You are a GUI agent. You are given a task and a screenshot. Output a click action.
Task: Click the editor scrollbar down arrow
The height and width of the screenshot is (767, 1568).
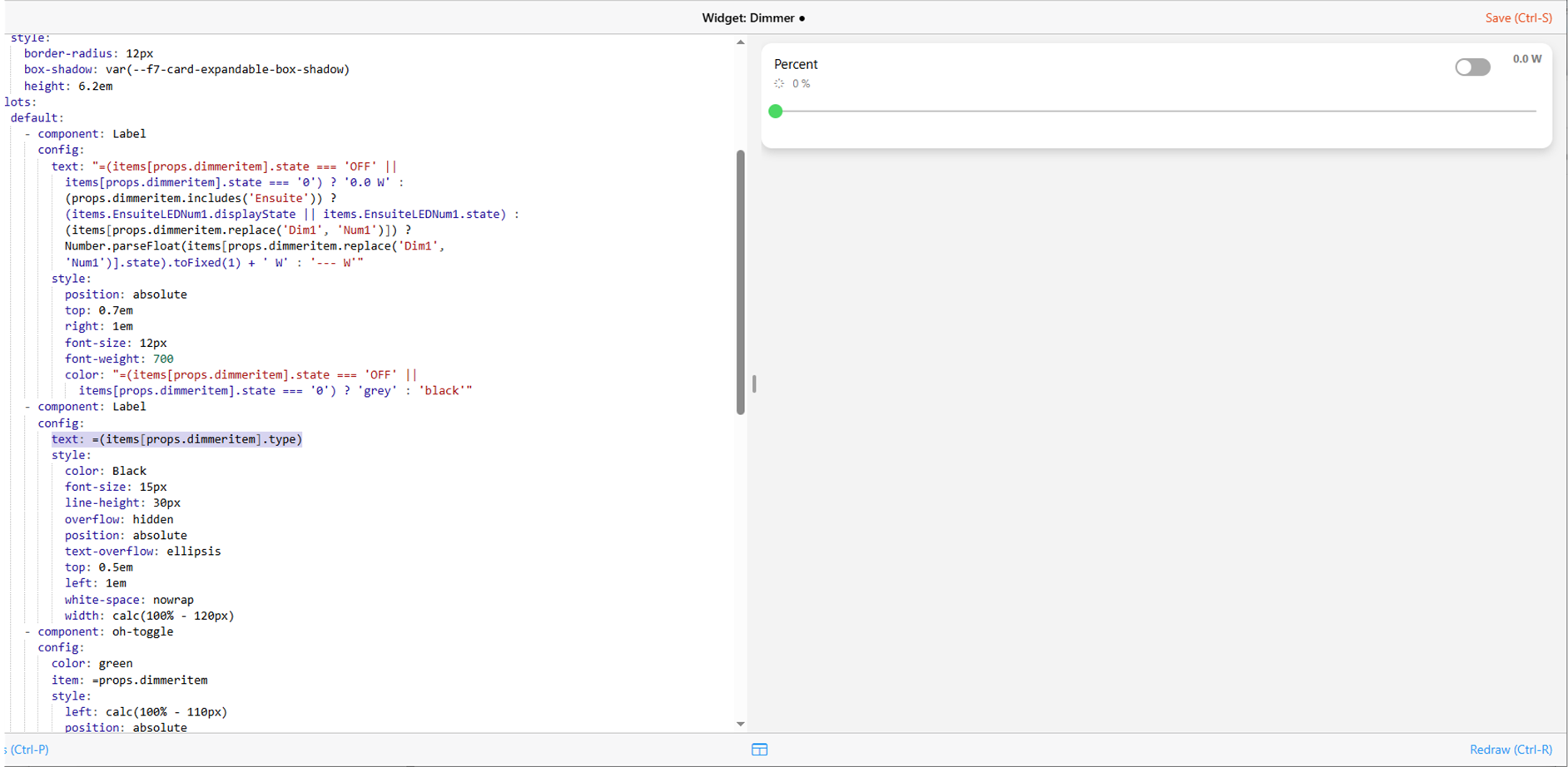point(740,724)
